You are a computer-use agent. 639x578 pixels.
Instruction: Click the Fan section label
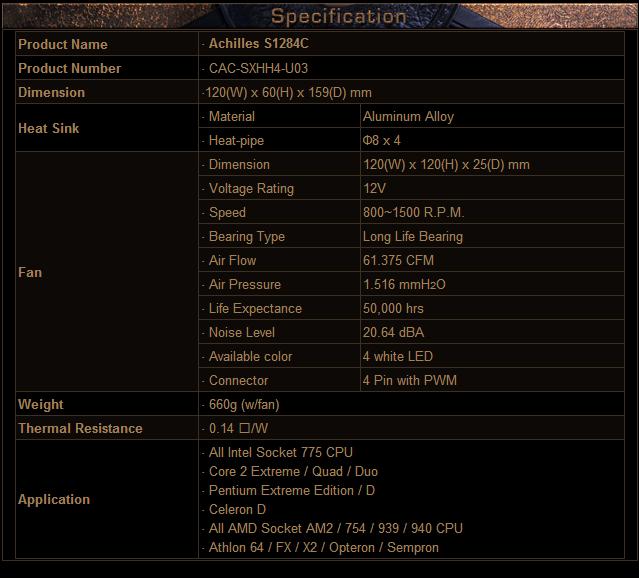coord(30,272)
